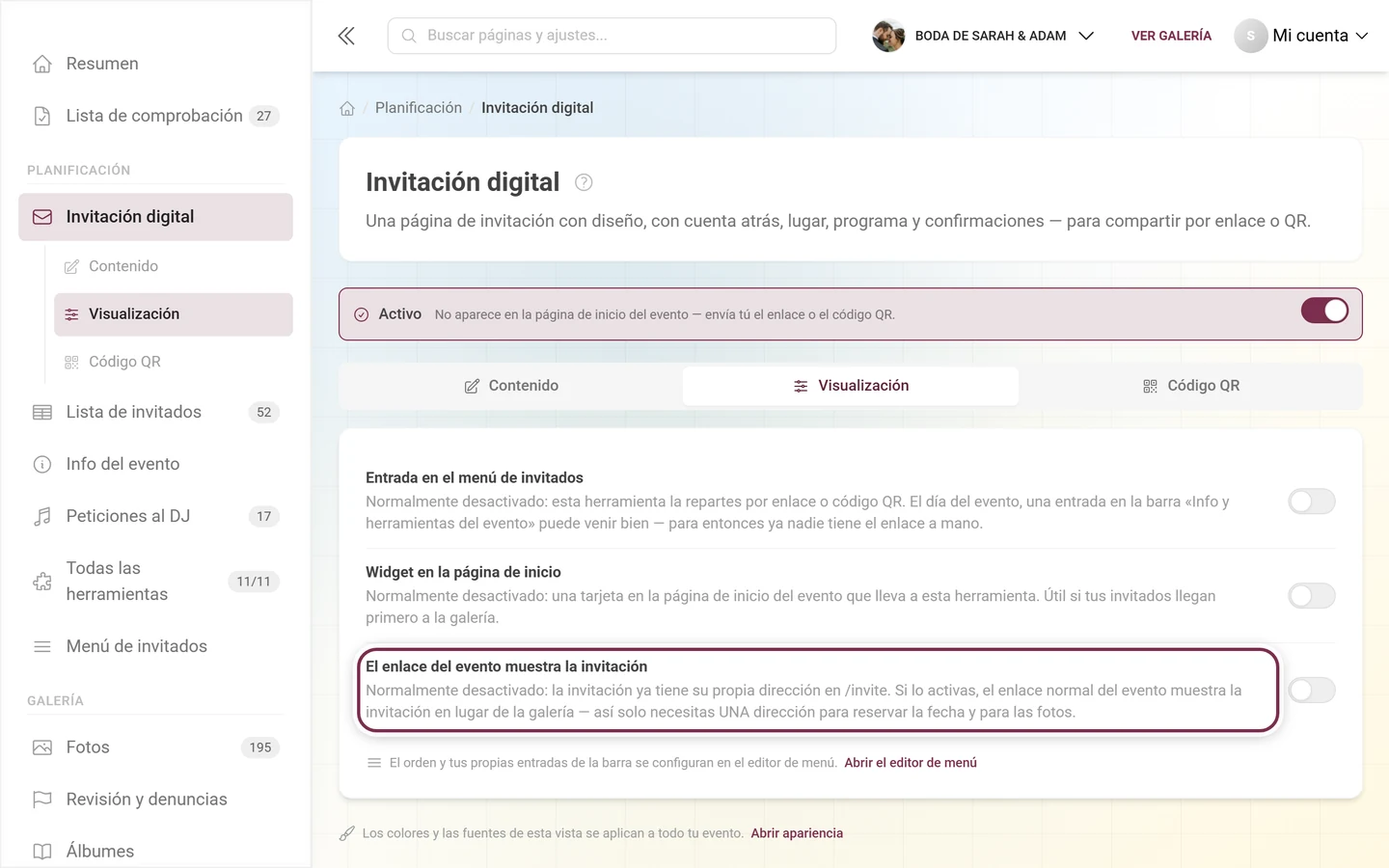
Task: Click the Menú de invitados hamburger icon
Action: tap(42, 646)
